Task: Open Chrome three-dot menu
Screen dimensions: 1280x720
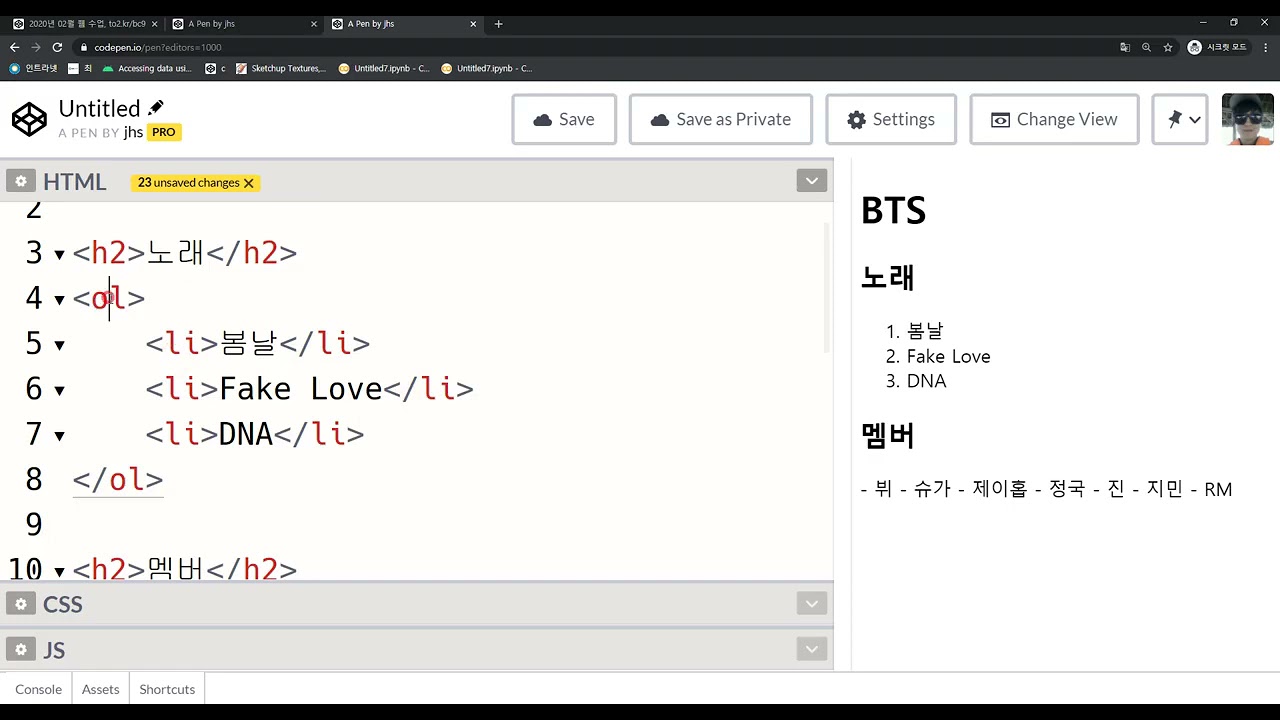Action: point(1264,47)
